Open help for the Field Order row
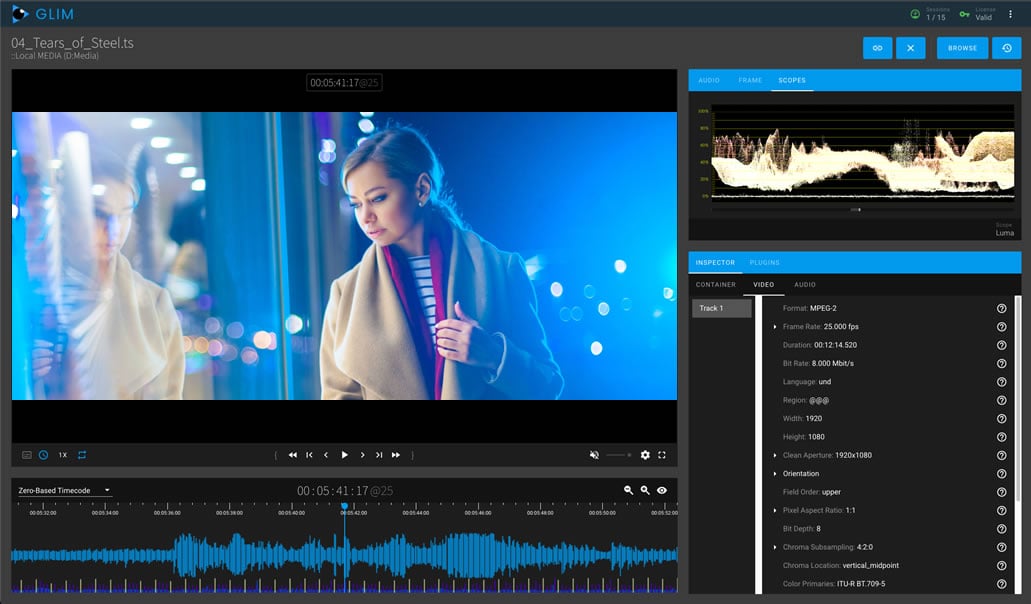 point(1001,492)
